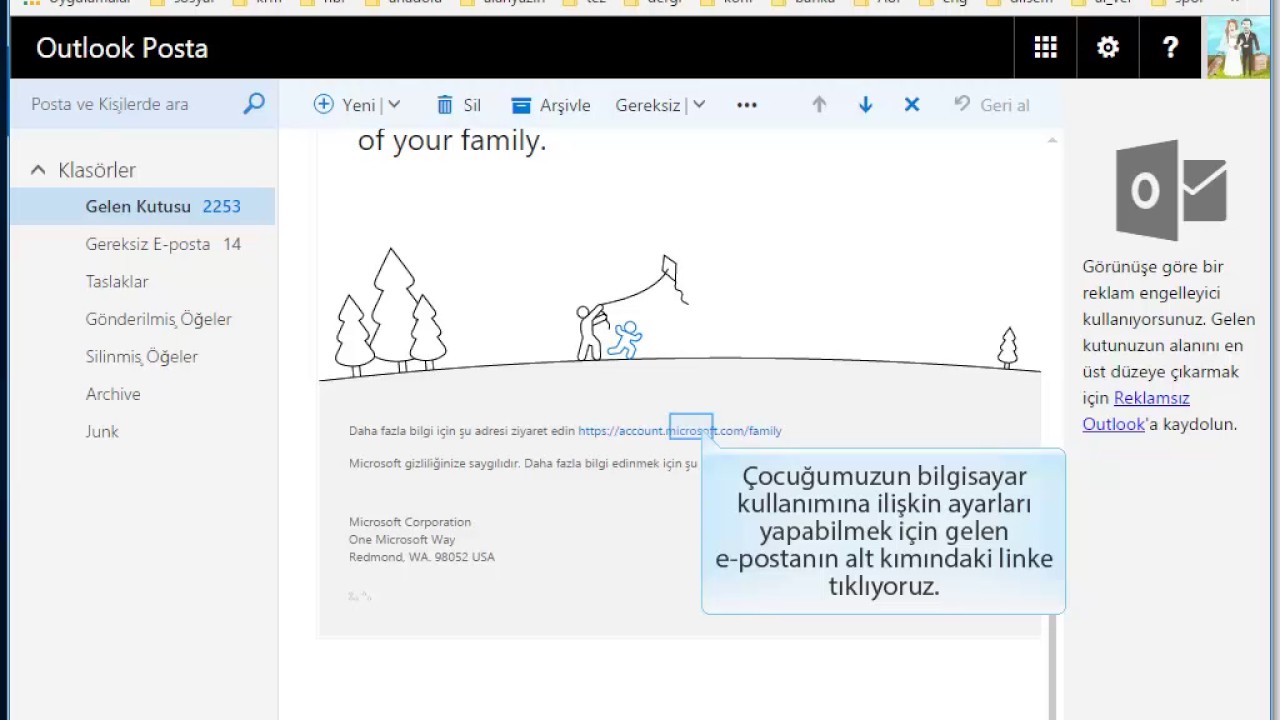Open the more actions ellipsis menu
Viewport: 1280px width, 720px height.
coord(747,105)
